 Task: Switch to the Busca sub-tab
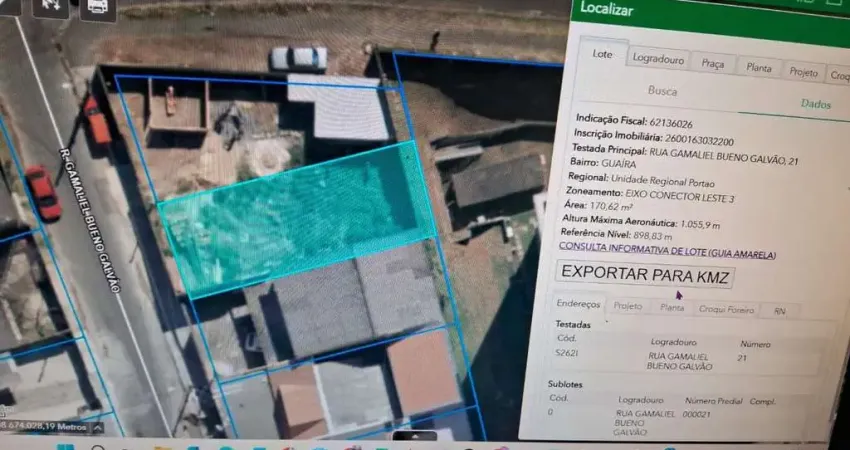pos(662,91)
